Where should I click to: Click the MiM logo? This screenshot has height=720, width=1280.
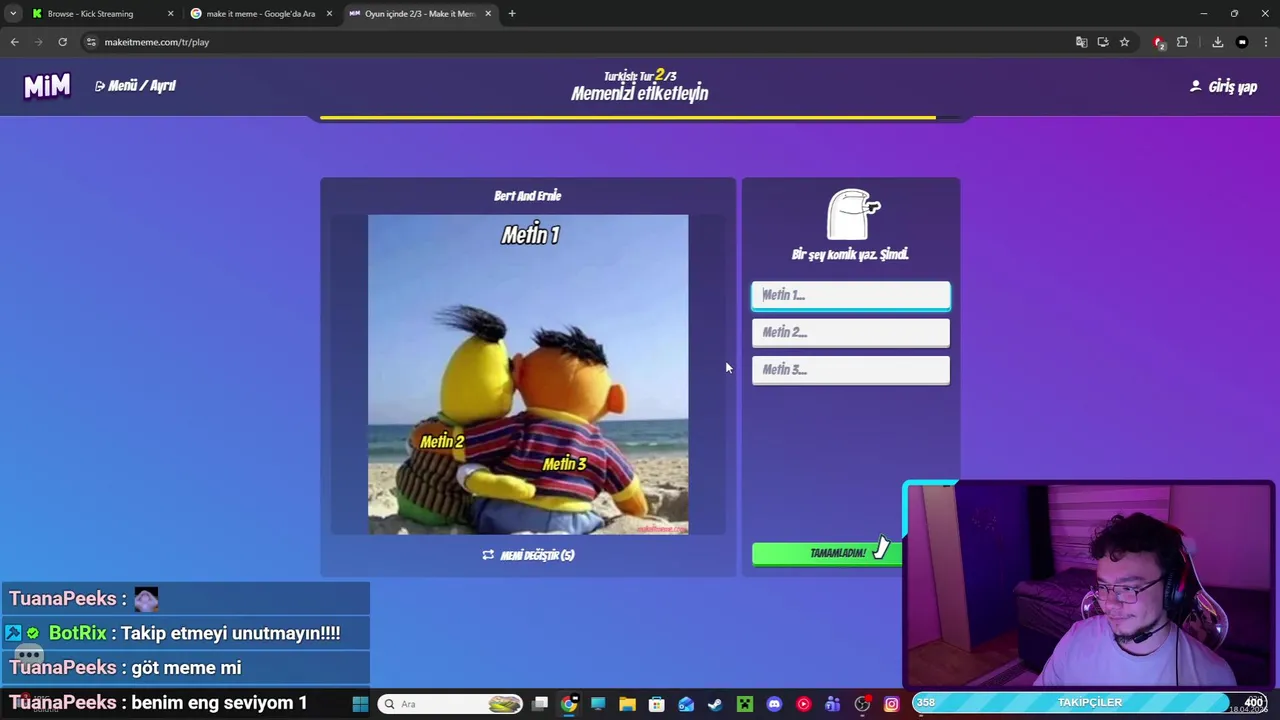(47, 86)
